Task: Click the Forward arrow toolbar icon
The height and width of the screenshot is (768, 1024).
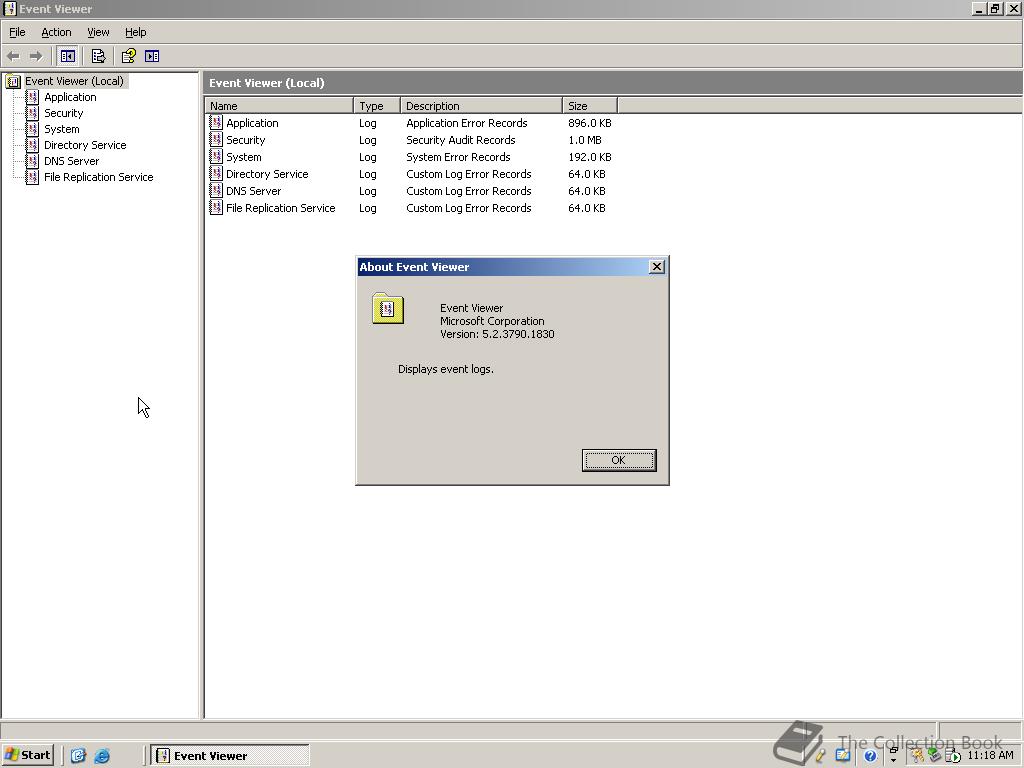Action: coord(36,56)
